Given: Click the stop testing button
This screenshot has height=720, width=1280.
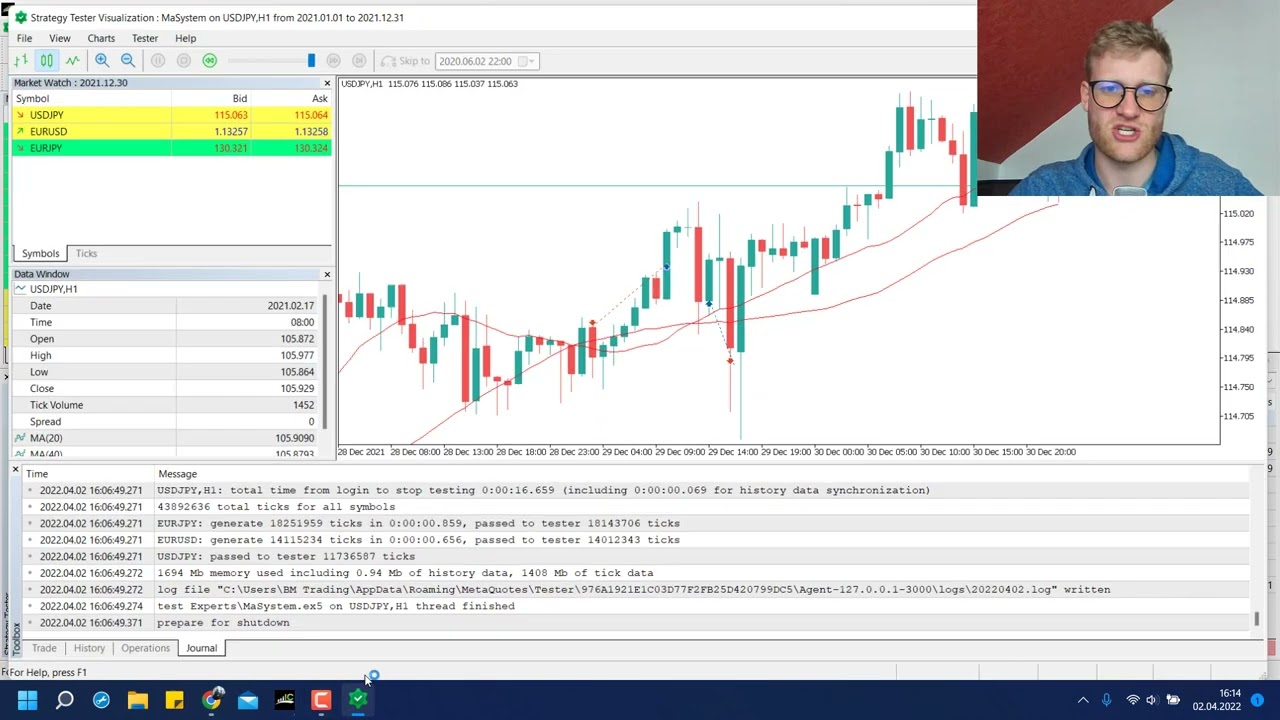Looking at the screenshot, I should point(183,61).
